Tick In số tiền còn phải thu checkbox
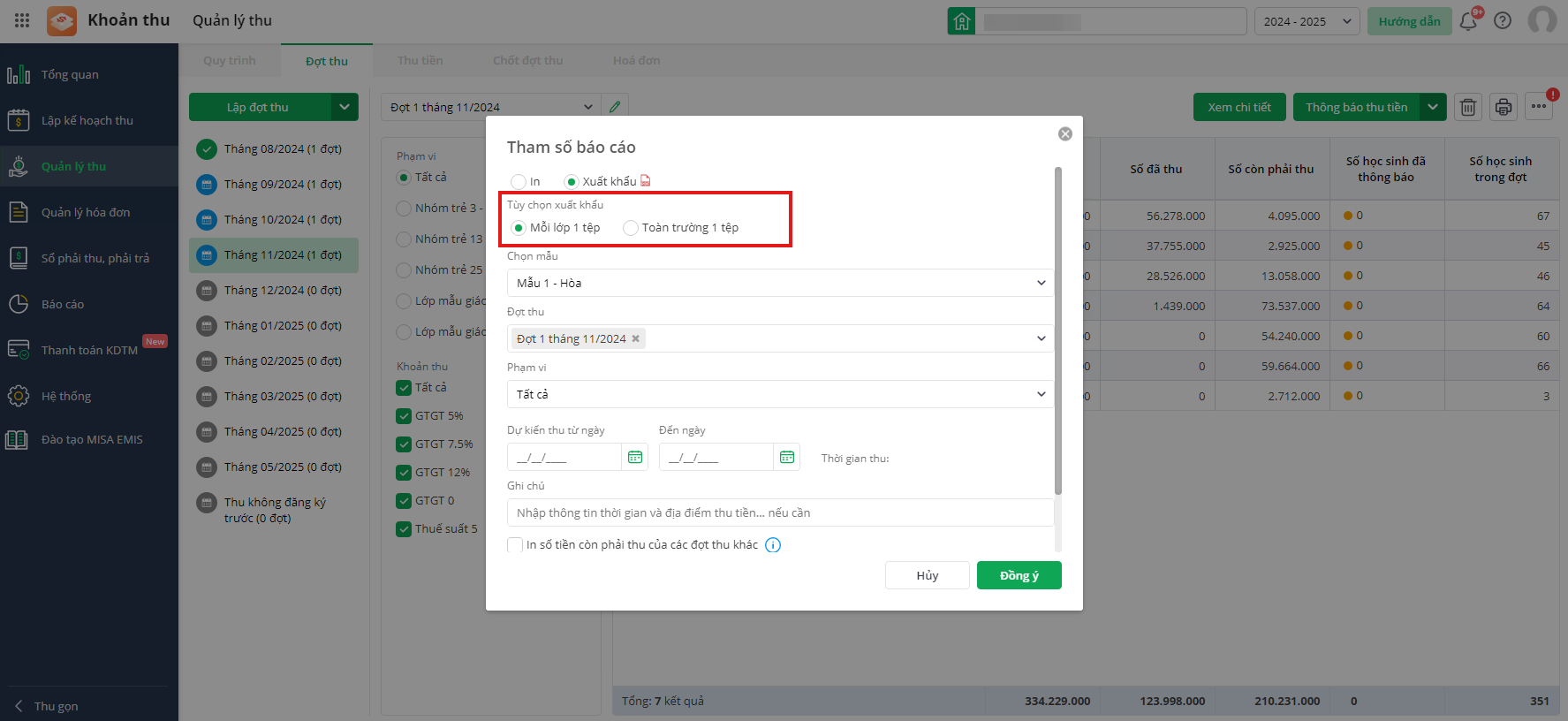Viewport: 1568px width, 721px height. [515, 545]
